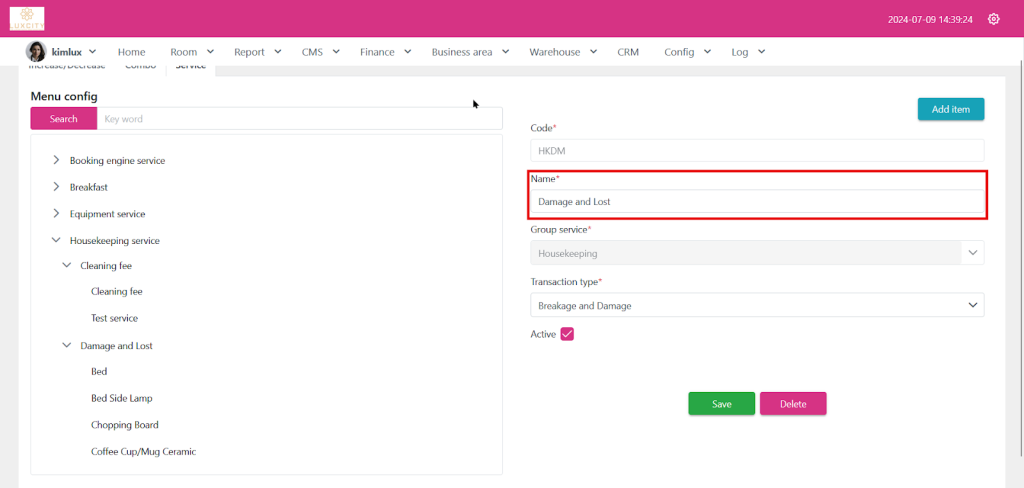
Task: Expand the Booking engine service node
Action: [56, 160]
